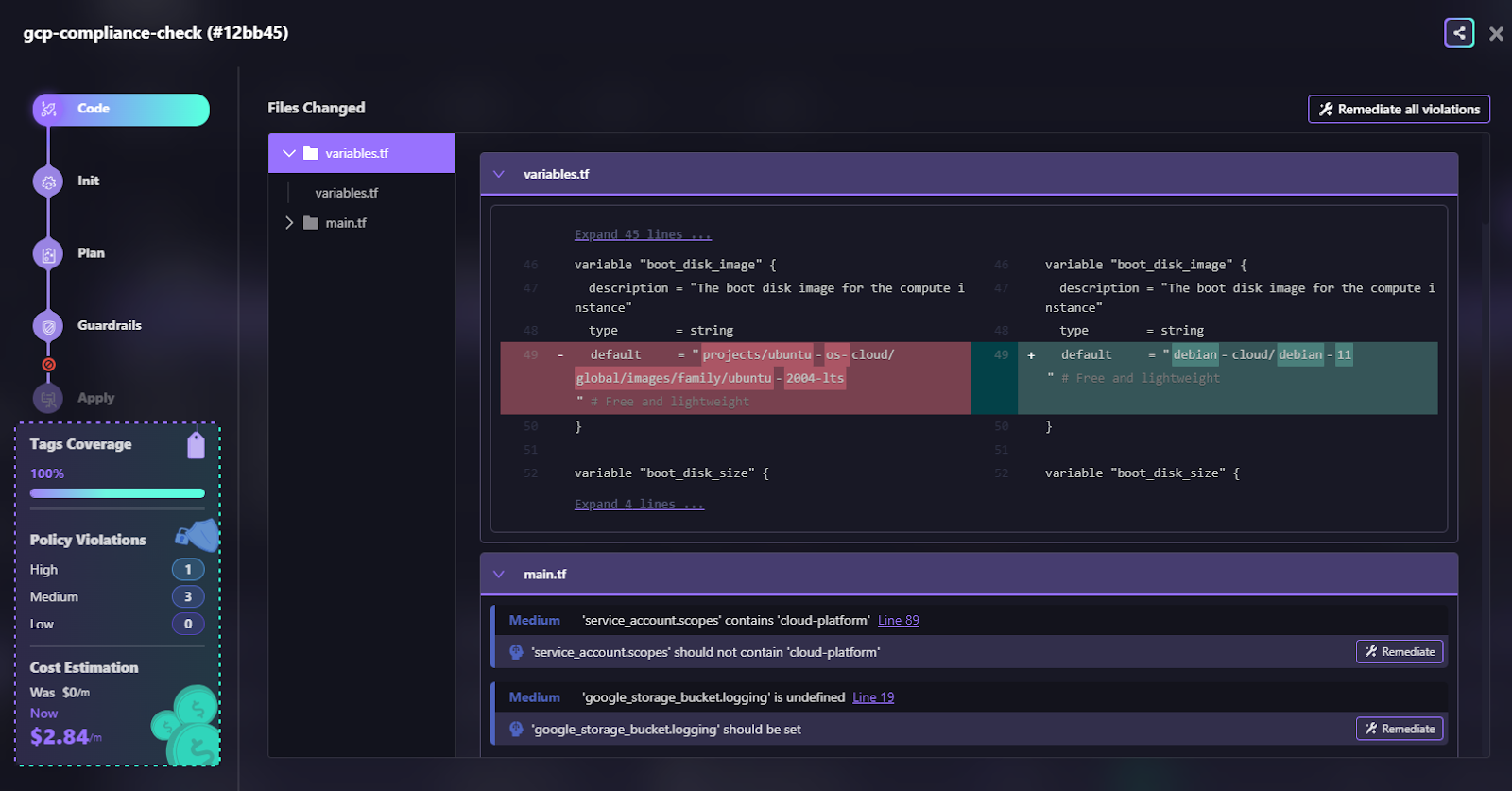The image size is (1512, 791).
Task: Open the Guardrails step icon
Action: [48, 326]
